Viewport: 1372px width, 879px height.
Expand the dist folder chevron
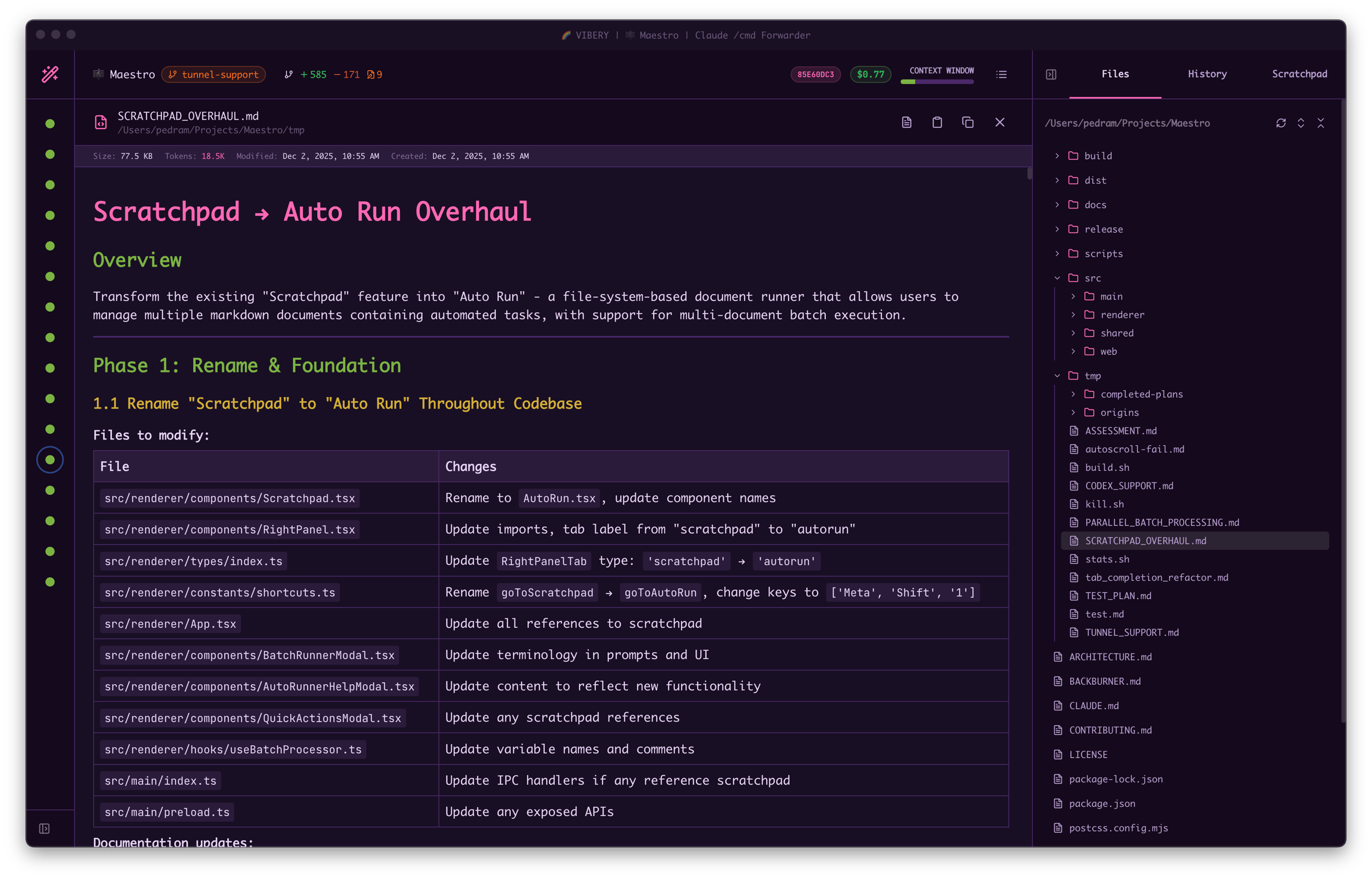pos(1056,181)
